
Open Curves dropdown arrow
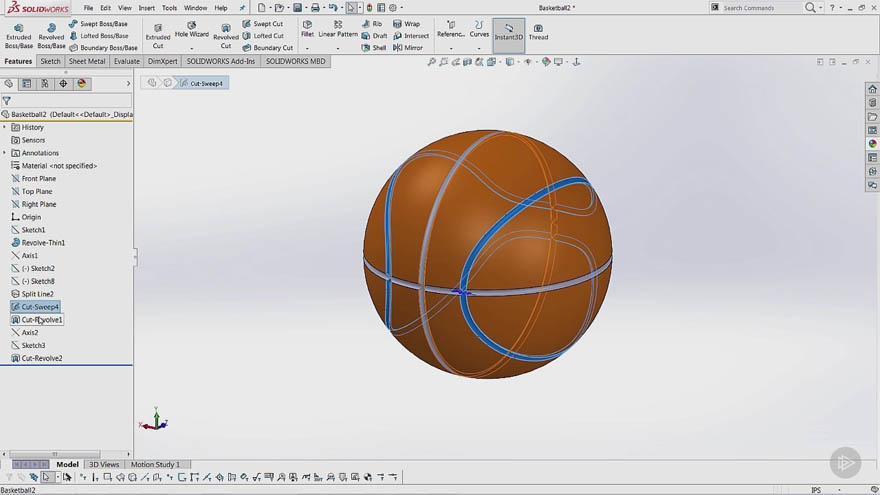point(479,48)
